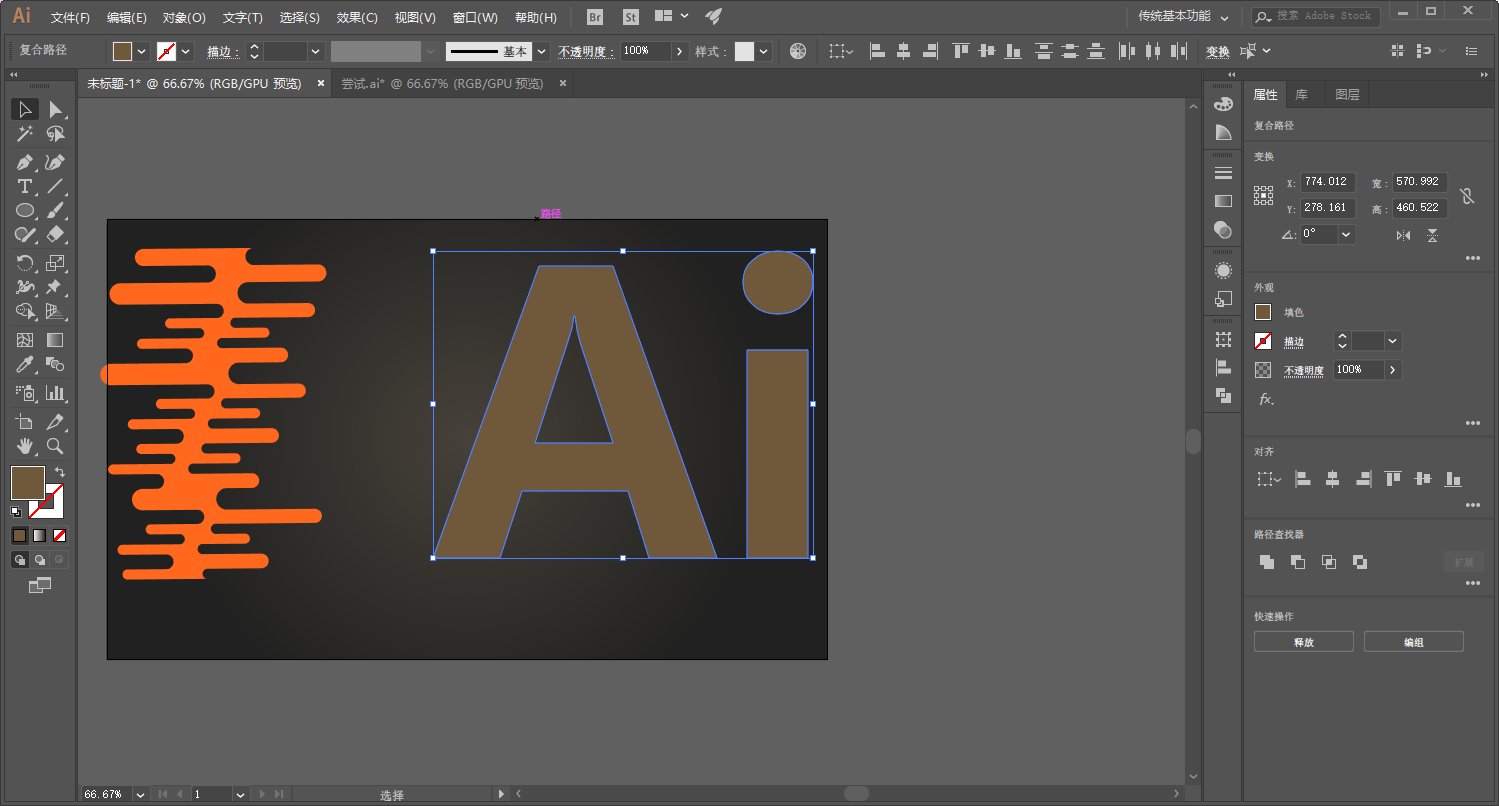
Task: Select the Magic Wand tool
Action: (x=25, y=134)
